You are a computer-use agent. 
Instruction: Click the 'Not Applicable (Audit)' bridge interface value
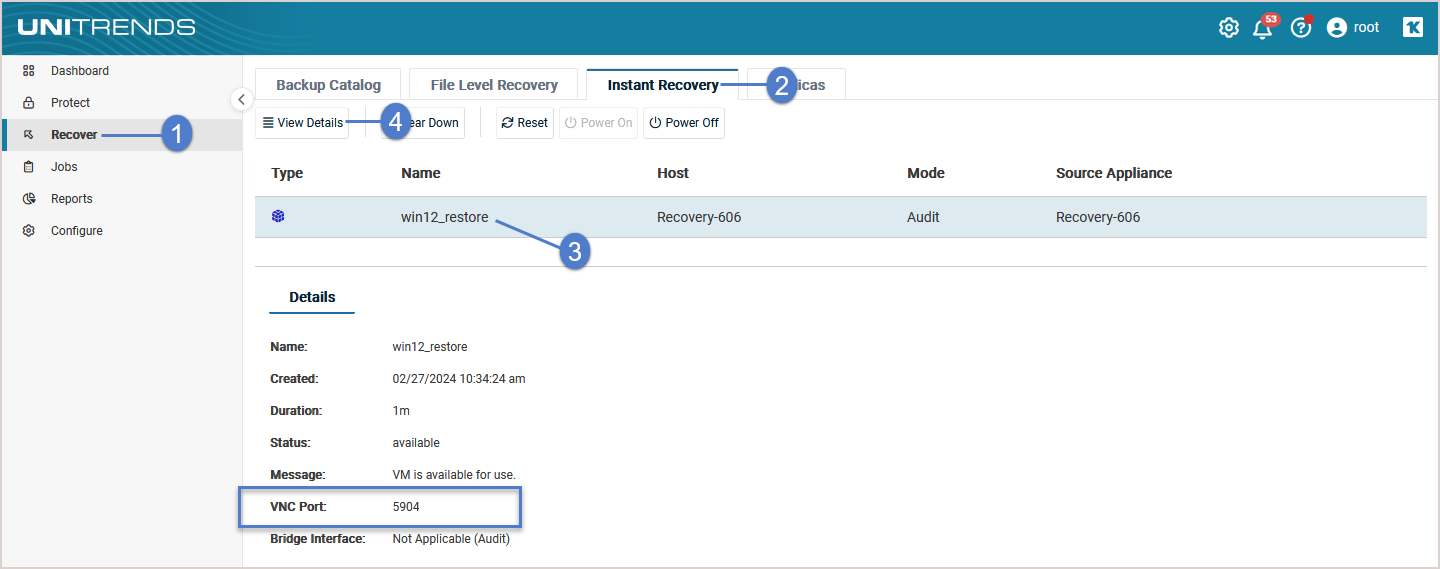click(x=451, y=539)
